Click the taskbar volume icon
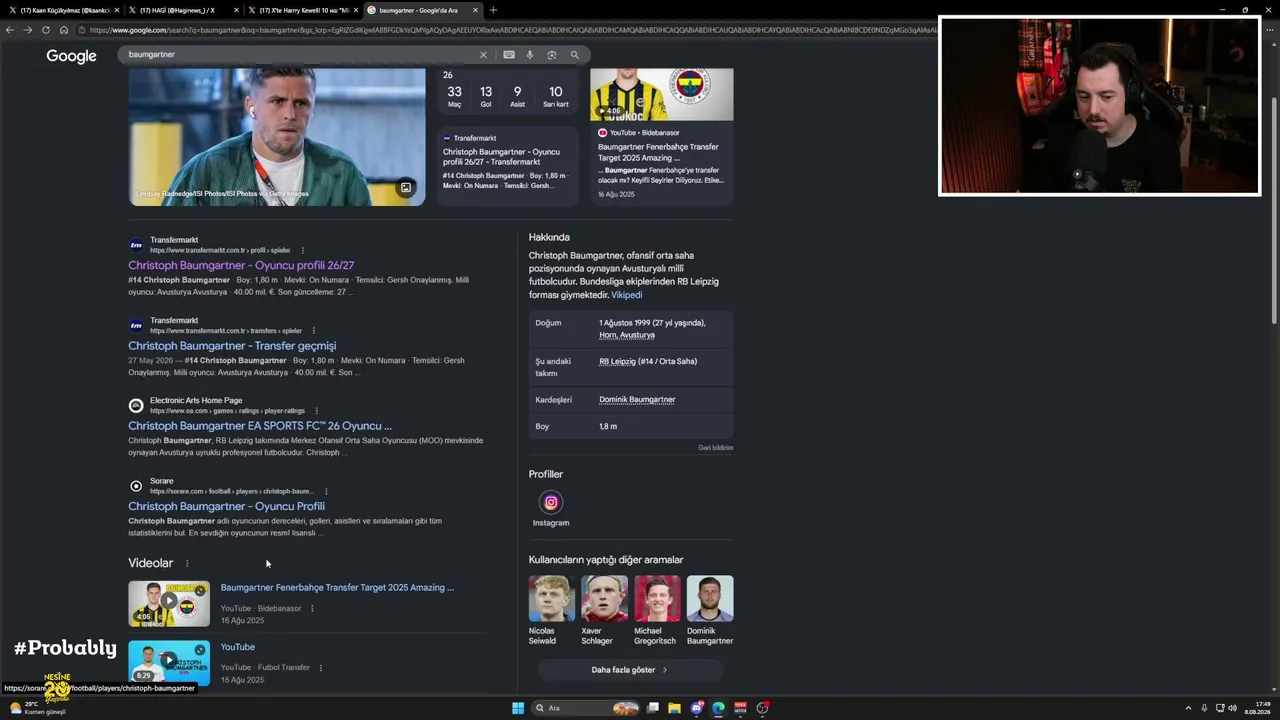 pyautogui.click(x=1232, y=708)
